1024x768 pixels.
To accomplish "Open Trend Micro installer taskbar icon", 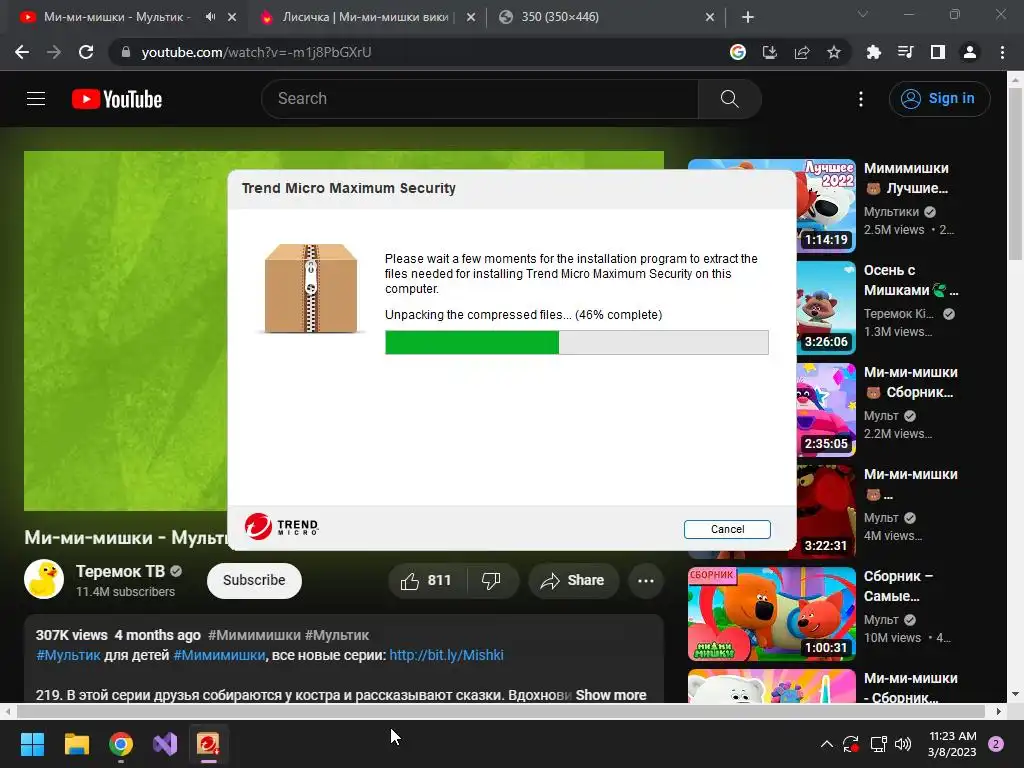I will click(x=209, y=744).
